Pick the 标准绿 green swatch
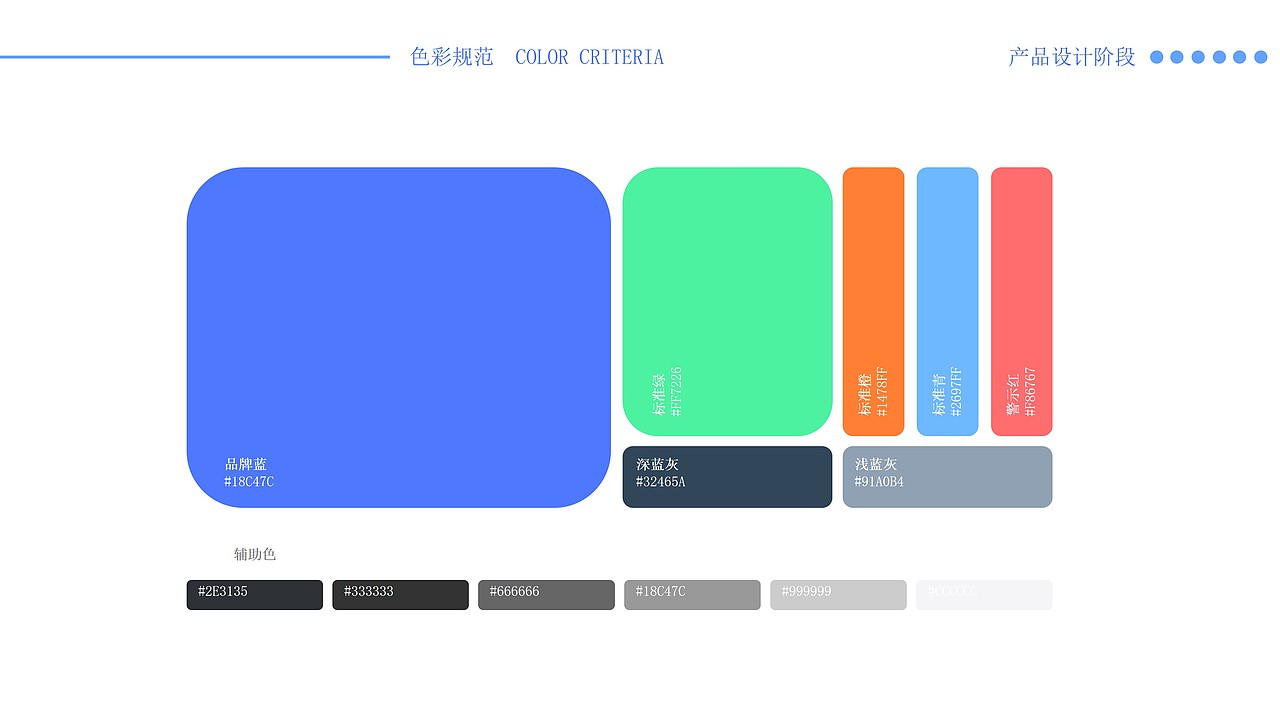 tap(727, 301)
